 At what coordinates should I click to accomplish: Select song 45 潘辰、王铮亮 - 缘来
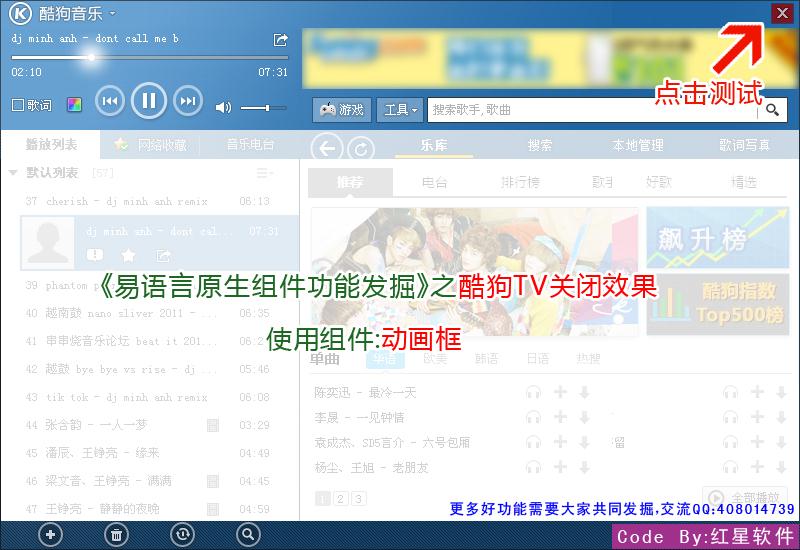149,453
